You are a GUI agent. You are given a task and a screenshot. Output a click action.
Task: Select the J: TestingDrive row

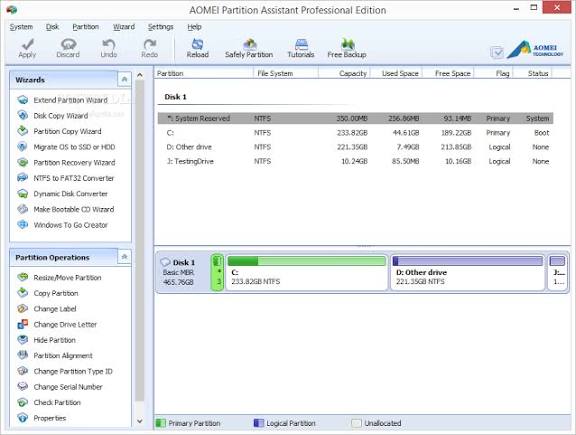355,161
